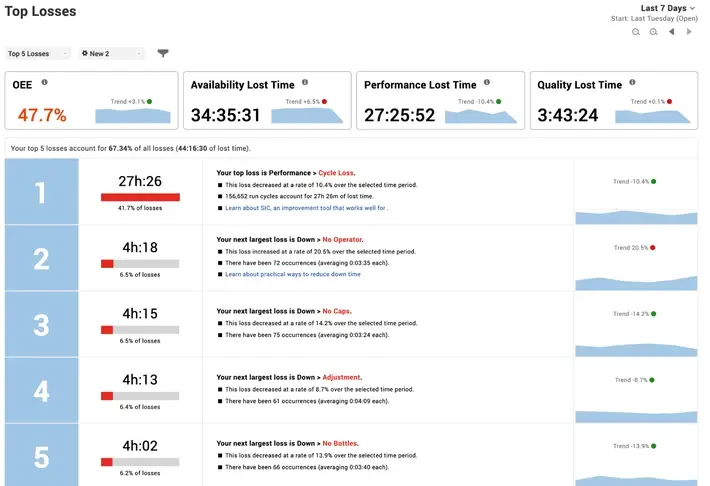Select the rank 1 loss tile

(x=42, y=191)
